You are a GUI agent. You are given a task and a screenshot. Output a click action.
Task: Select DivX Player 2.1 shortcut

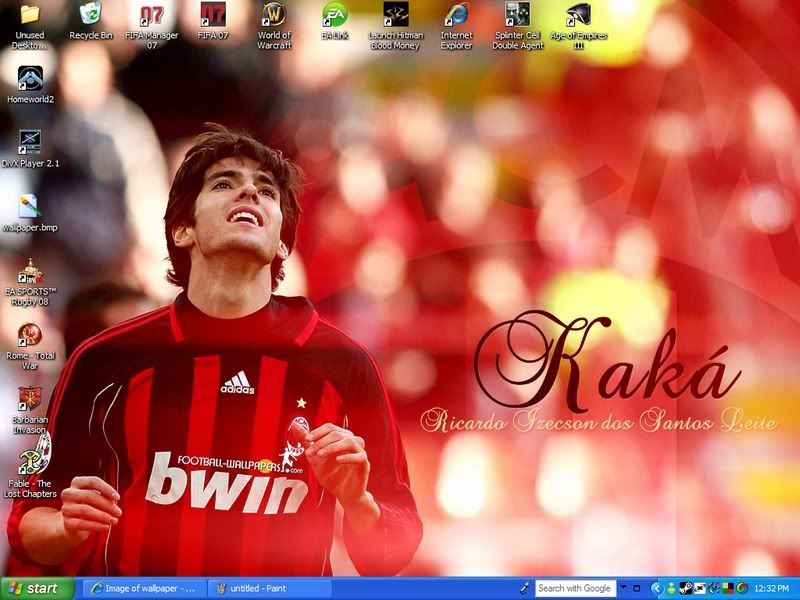30,149
